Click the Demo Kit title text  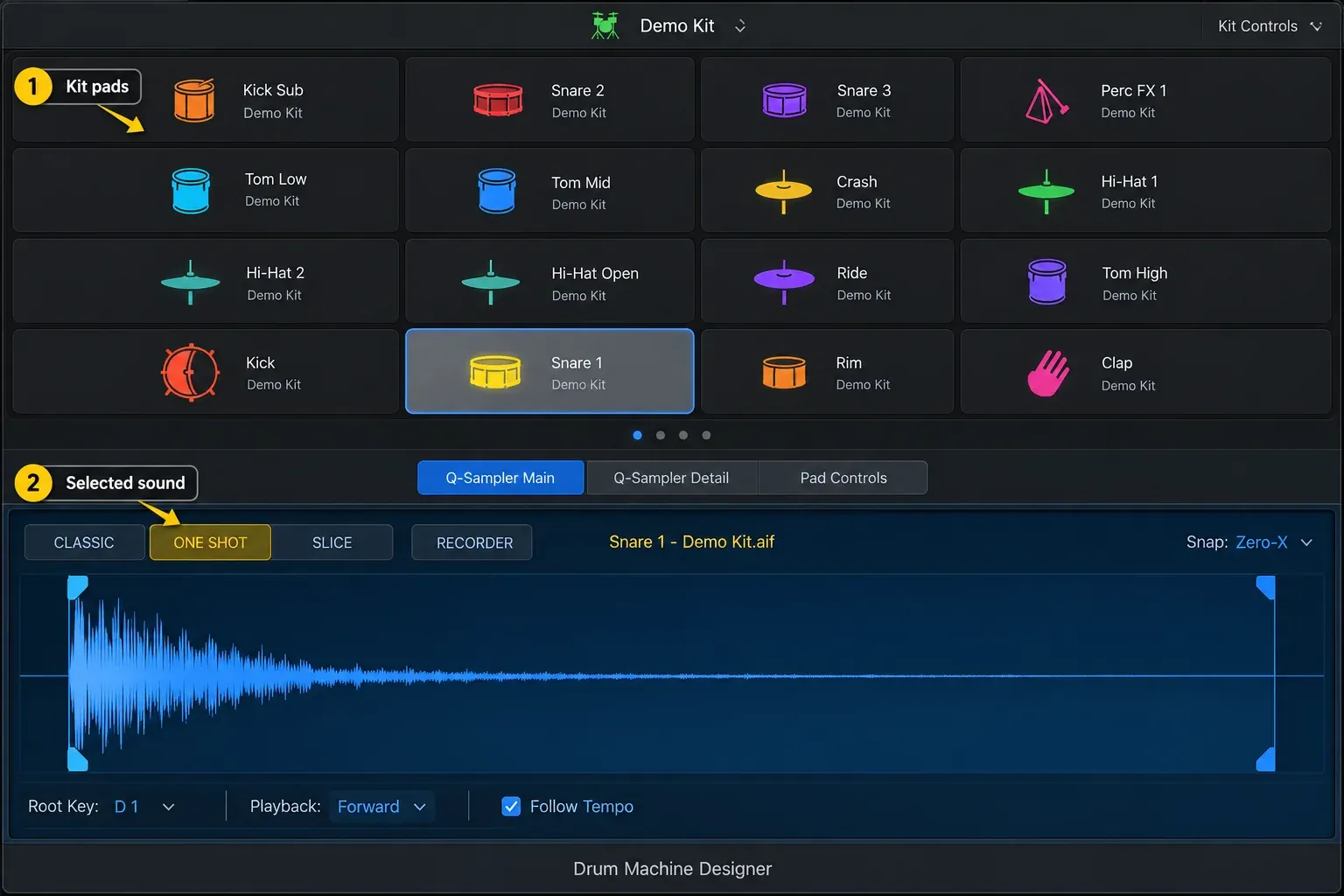click(x=677, y=26)
